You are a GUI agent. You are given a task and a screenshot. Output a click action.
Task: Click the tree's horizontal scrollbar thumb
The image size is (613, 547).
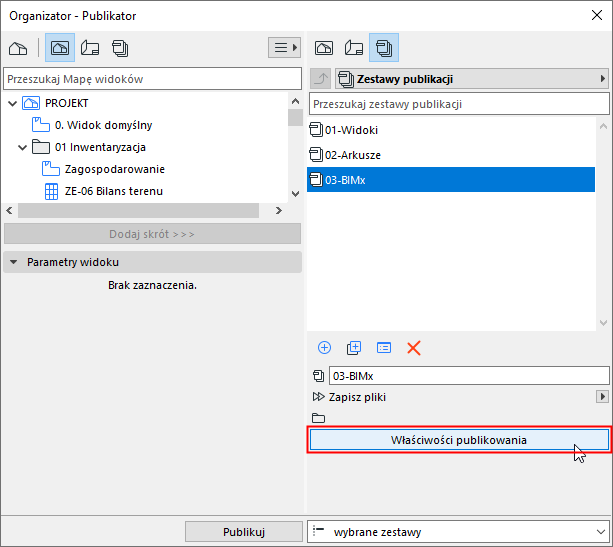(x=138, y=211)
